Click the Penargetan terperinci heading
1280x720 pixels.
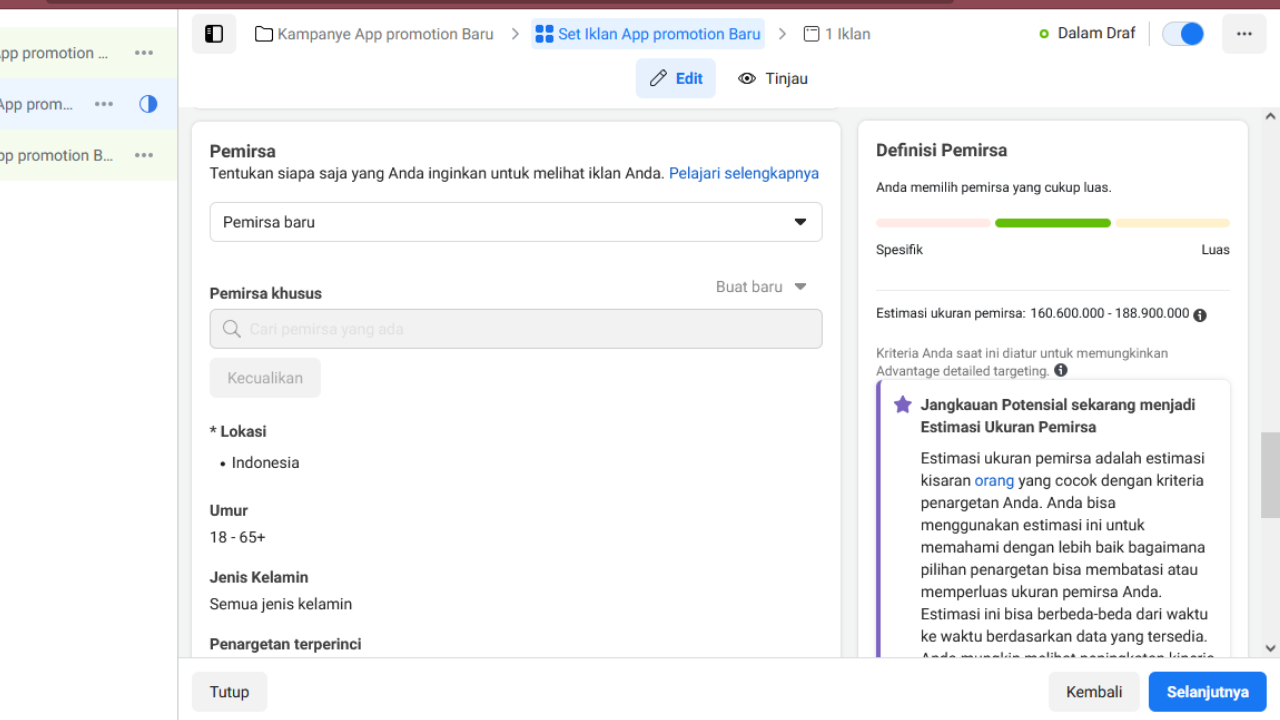point(285,644)
